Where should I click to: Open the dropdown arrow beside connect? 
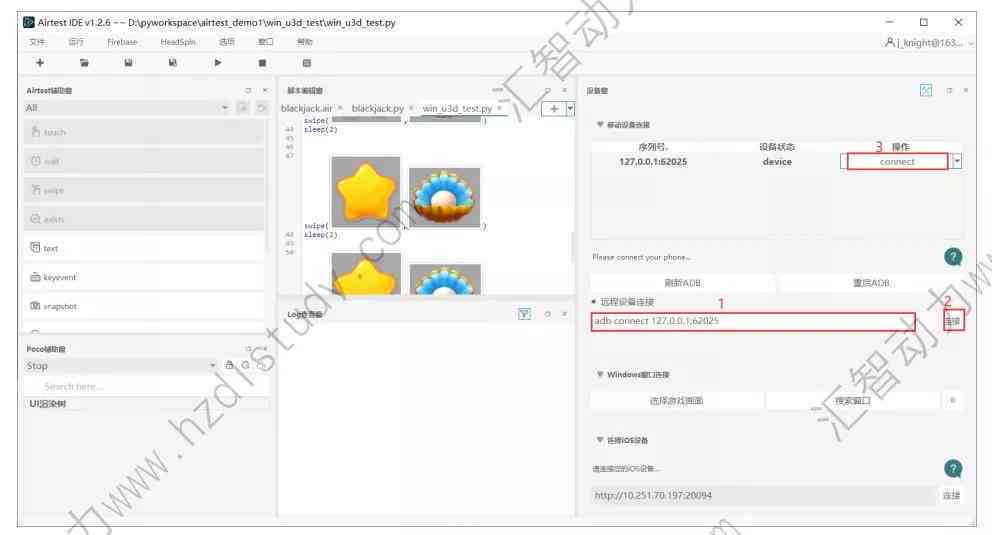957,161
